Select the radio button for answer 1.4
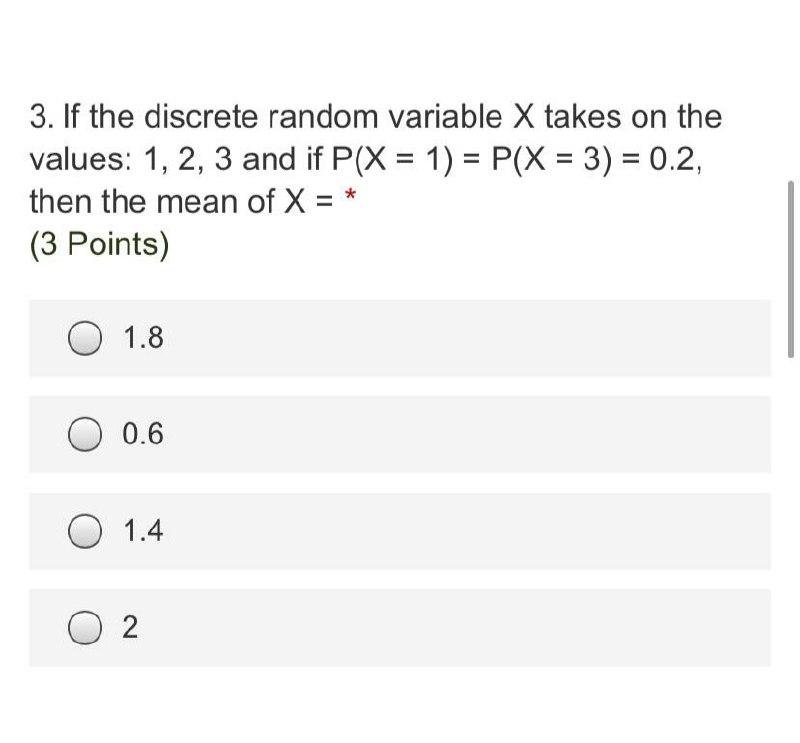The width and height of the screenshot is (800, 743). [x=87, y=530]
